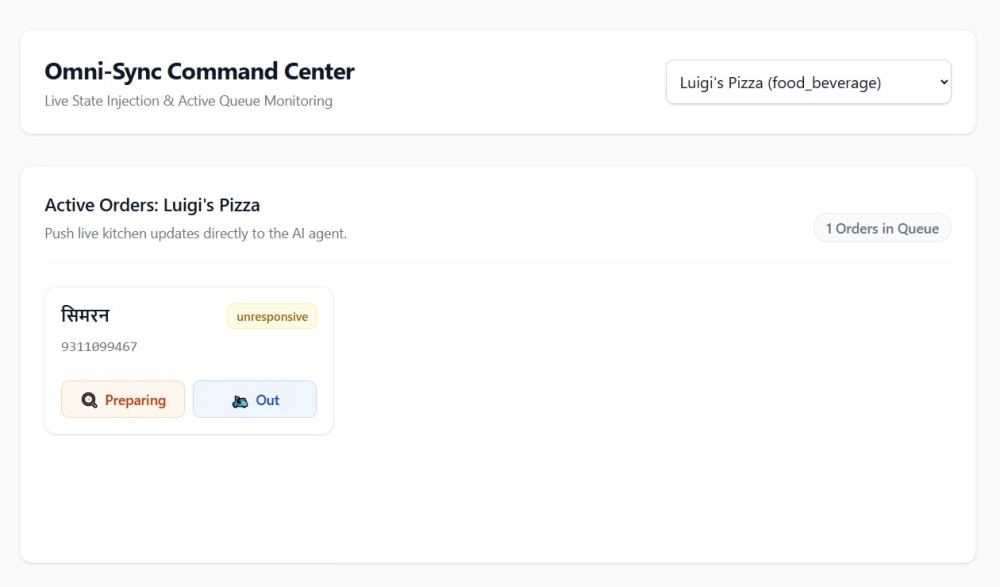Open the Luigi's Pizza business dropdown

[x=809, y=82]
